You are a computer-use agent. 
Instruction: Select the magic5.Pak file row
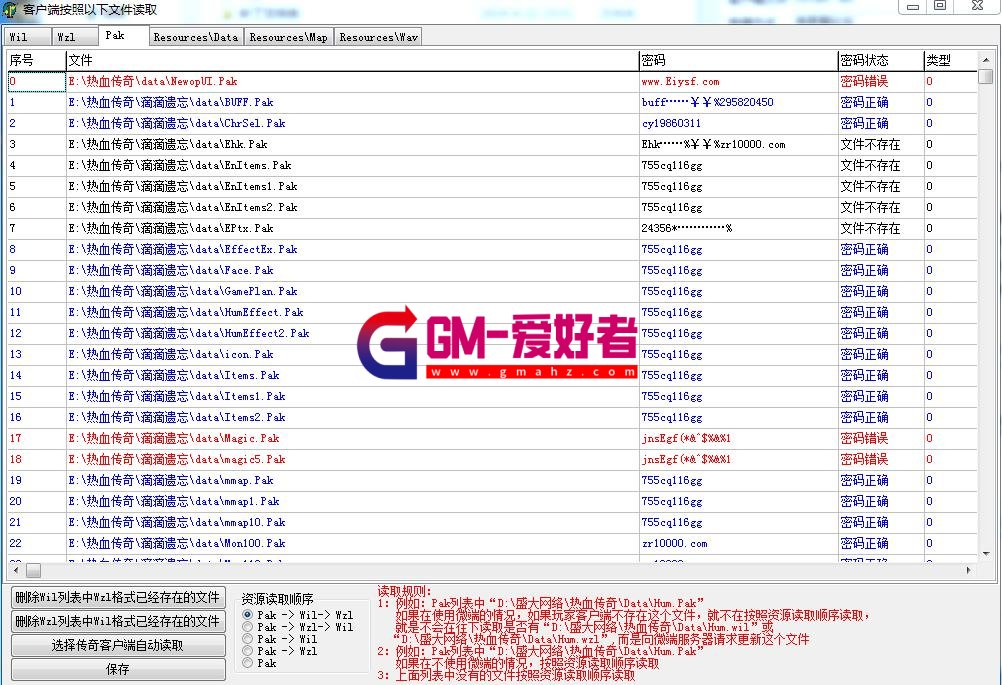coord(491,459)
